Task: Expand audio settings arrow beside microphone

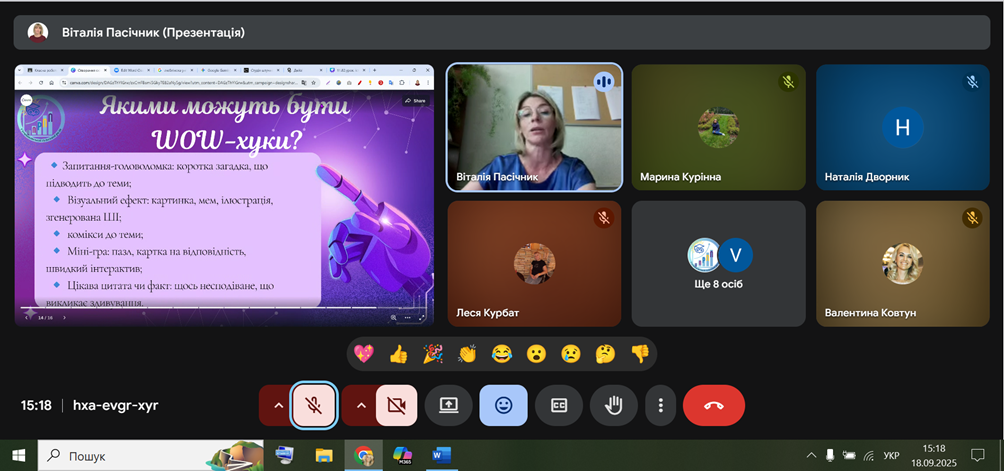Action: click(x=276, y=405)
